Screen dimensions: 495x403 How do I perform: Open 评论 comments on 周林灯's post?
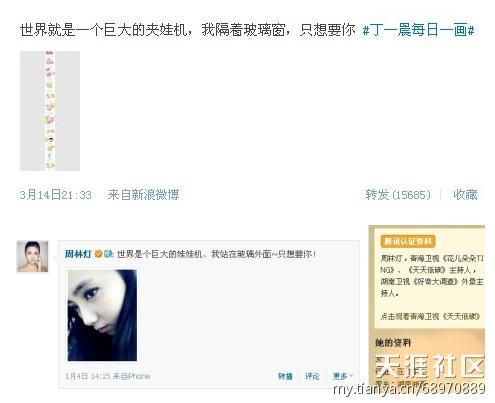click(312, 376)
